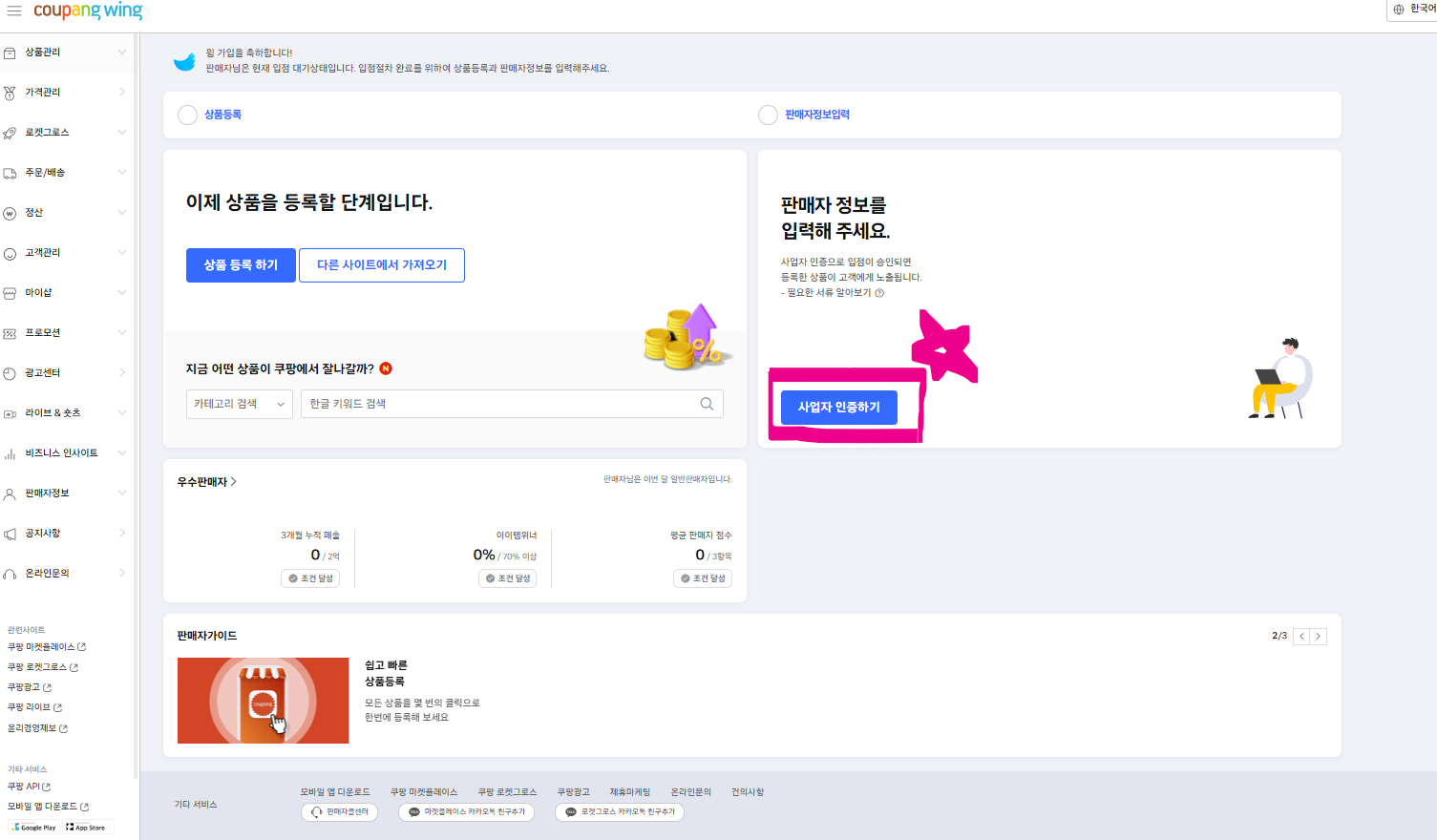Viewport: 1437px width, 840px height.
Task: Click the red N badge beside 잘나갈까
Action: tap(386, 368)
